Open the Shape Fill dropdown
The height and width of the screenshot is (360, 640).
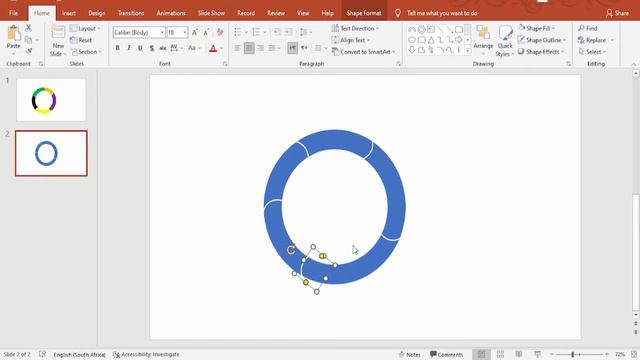(537, 28)
